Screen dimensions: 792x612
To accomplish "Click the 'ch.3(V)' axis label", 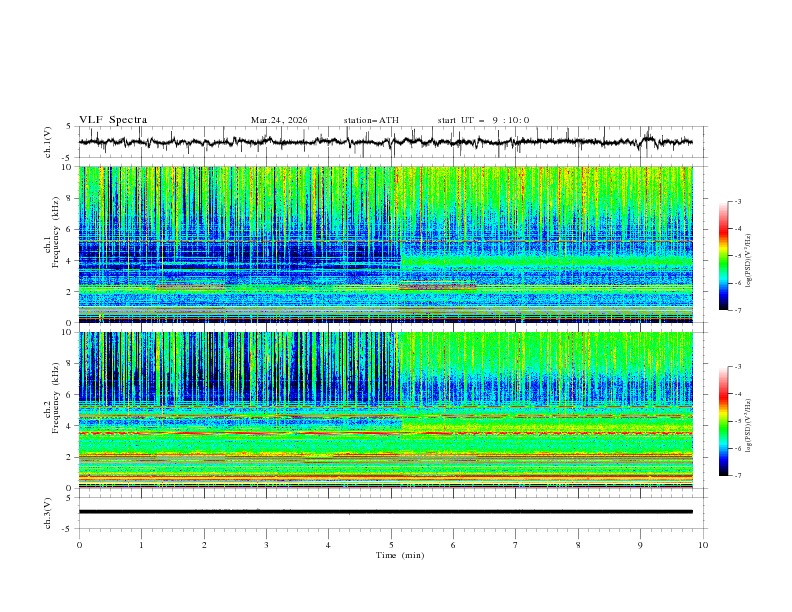I will tap(48, 513).
